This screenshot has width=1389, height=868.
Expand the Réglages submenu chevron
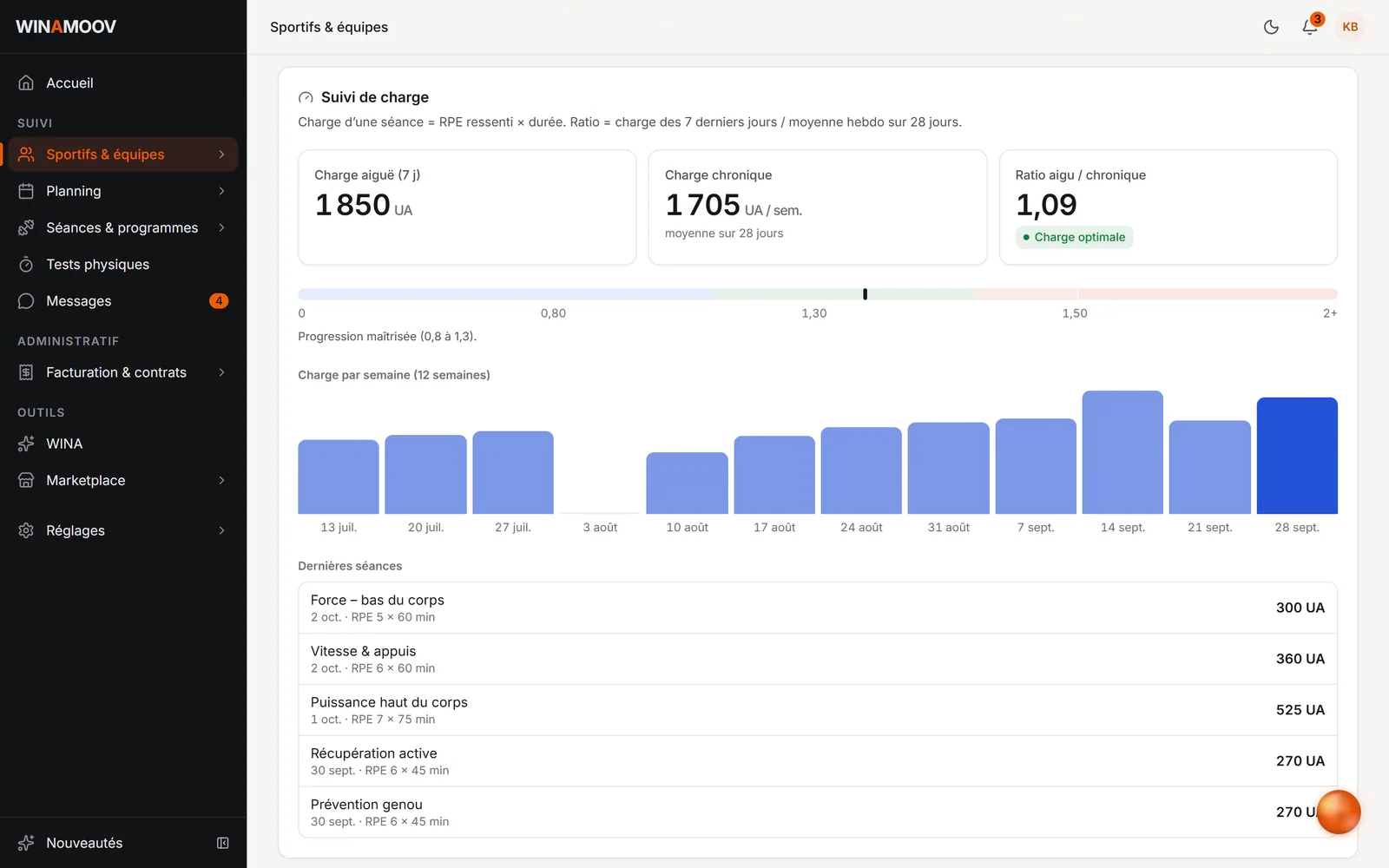coord(222,530)
